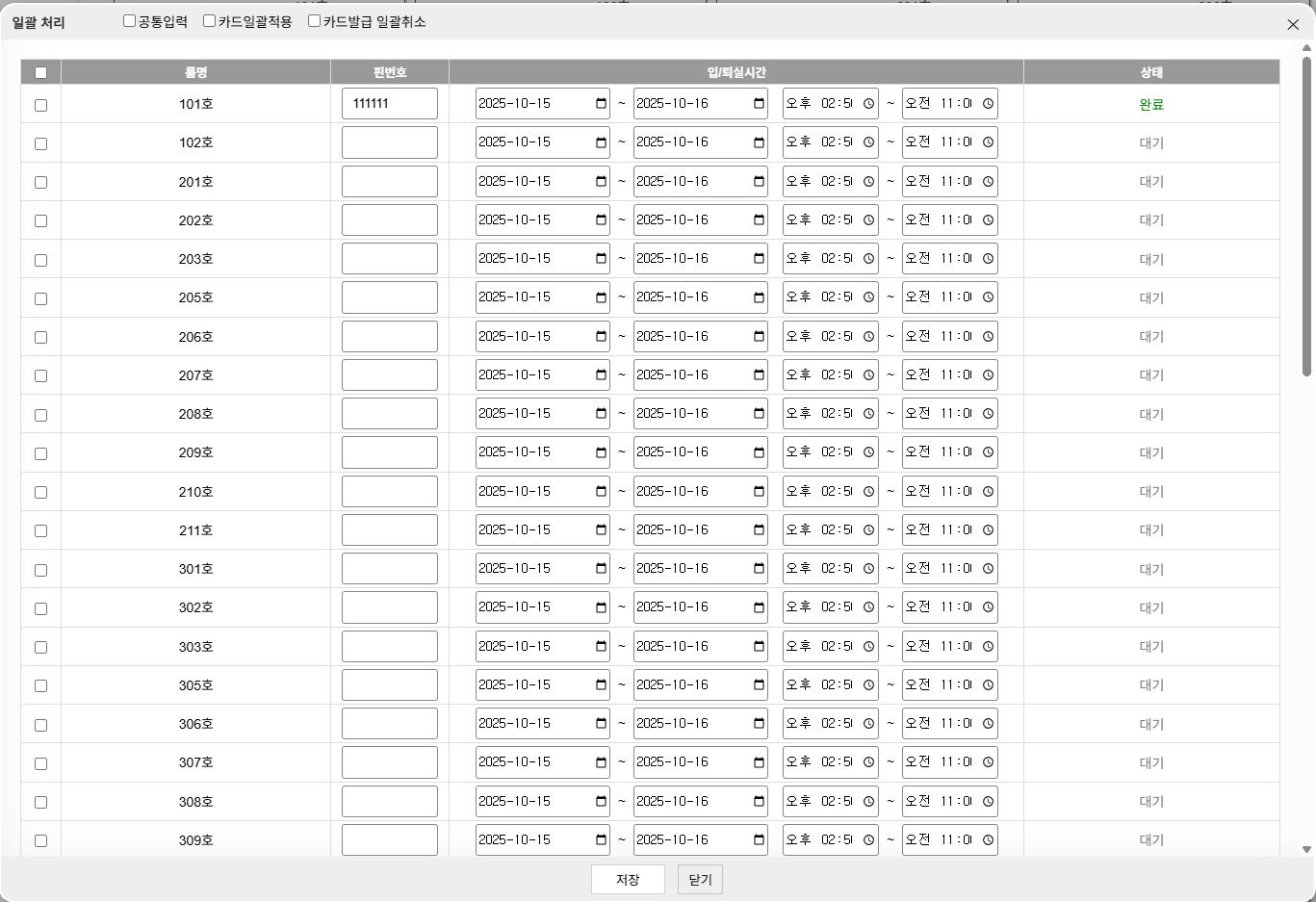Click clock icon for 102호 check-out time
1316x902 pixels.
click(x=988, y=142)
